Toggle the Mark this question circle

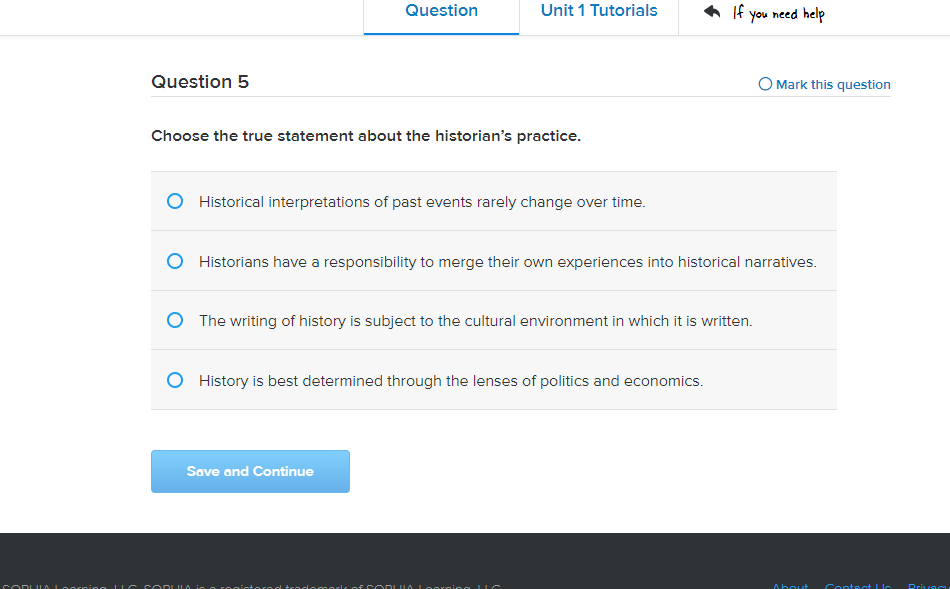pos(765,84)
